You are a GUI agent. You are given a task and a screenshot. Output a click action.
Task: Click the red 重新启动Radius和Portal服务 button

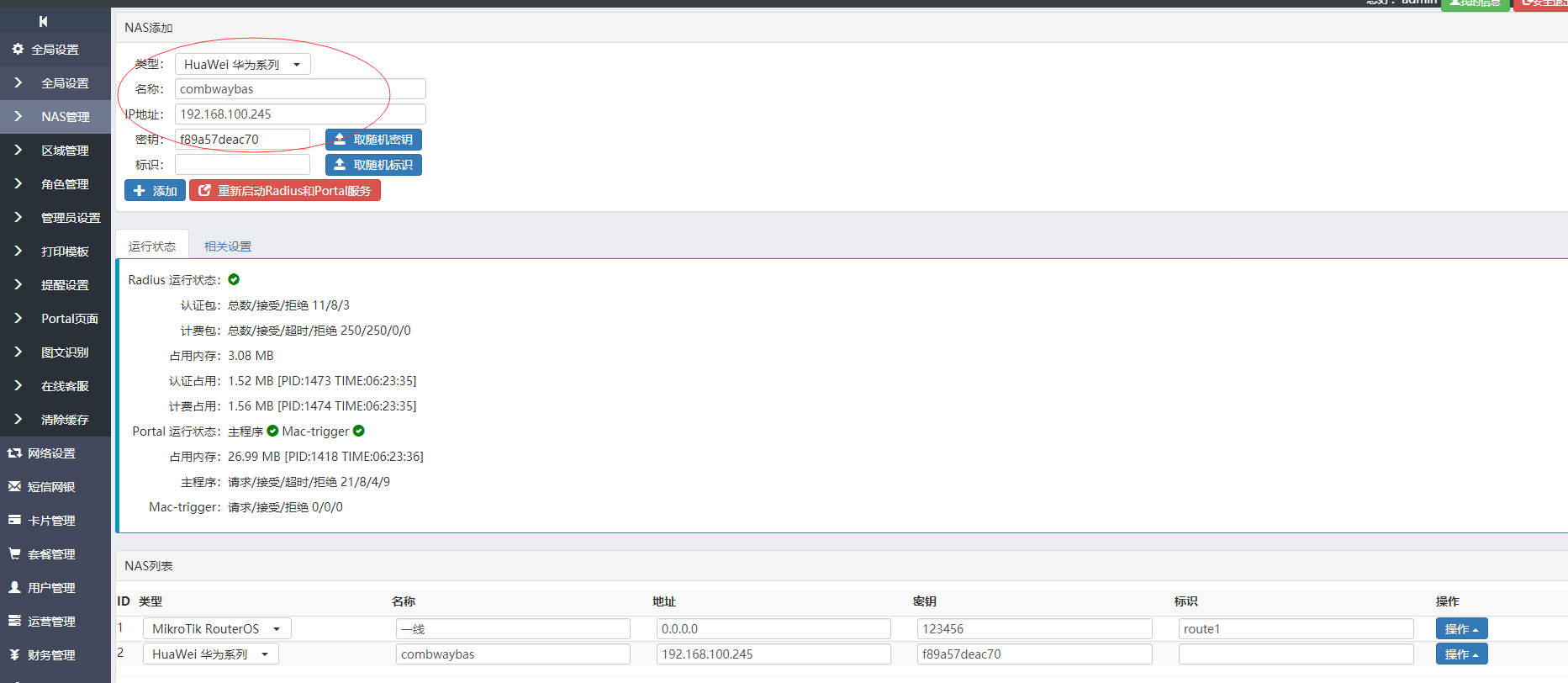pyautogui.click(x=285, y=191)
